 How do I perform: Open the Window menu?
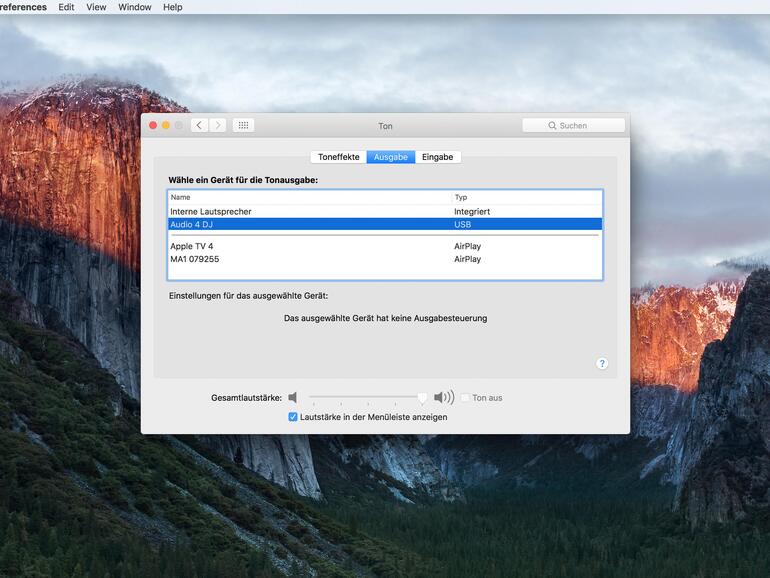click(x=135, y=7)
